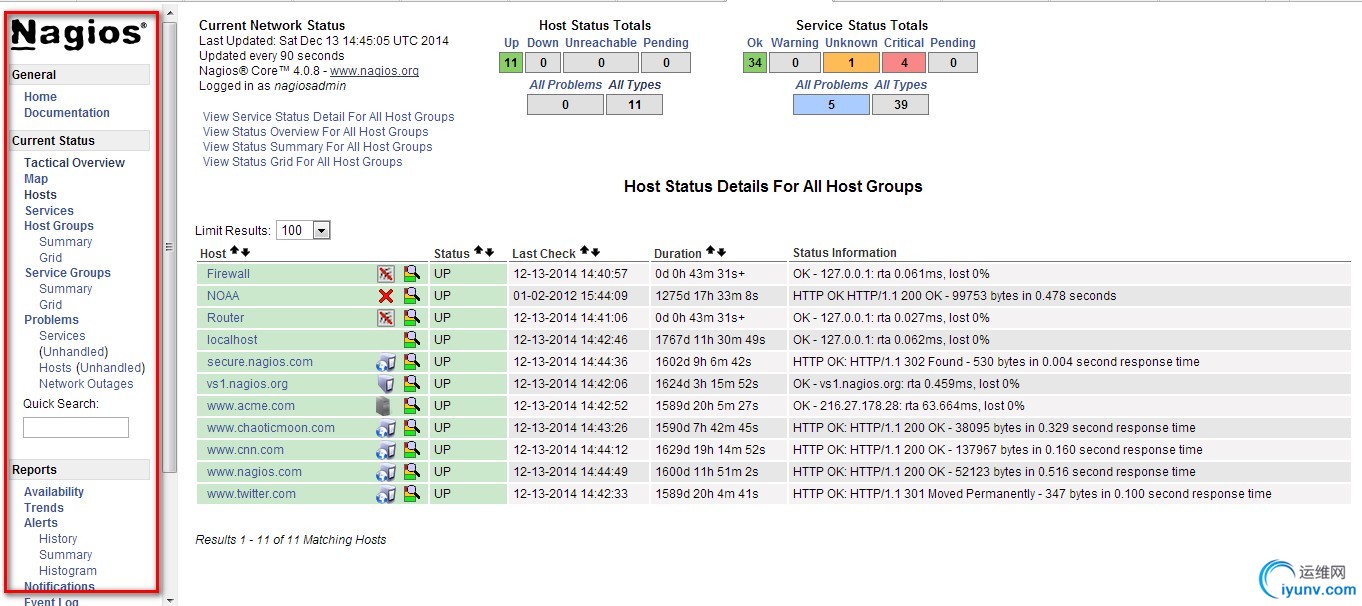Viewport: 1362px width, 606px height.
Task: Click the service All Problems count 5
Action: [x=831, y=105]
